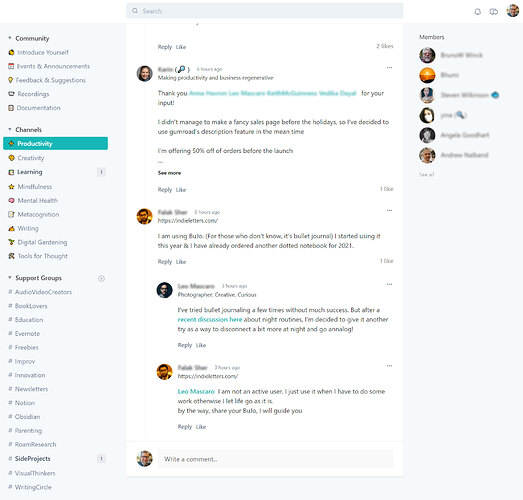Select the Productivity channel
This screenshot has height=500, width=523.
click(55, 143)
